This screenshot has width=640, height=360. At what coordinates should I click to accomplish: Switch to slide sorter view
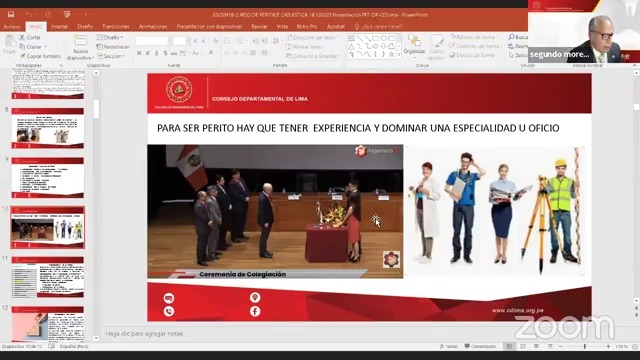523,346
